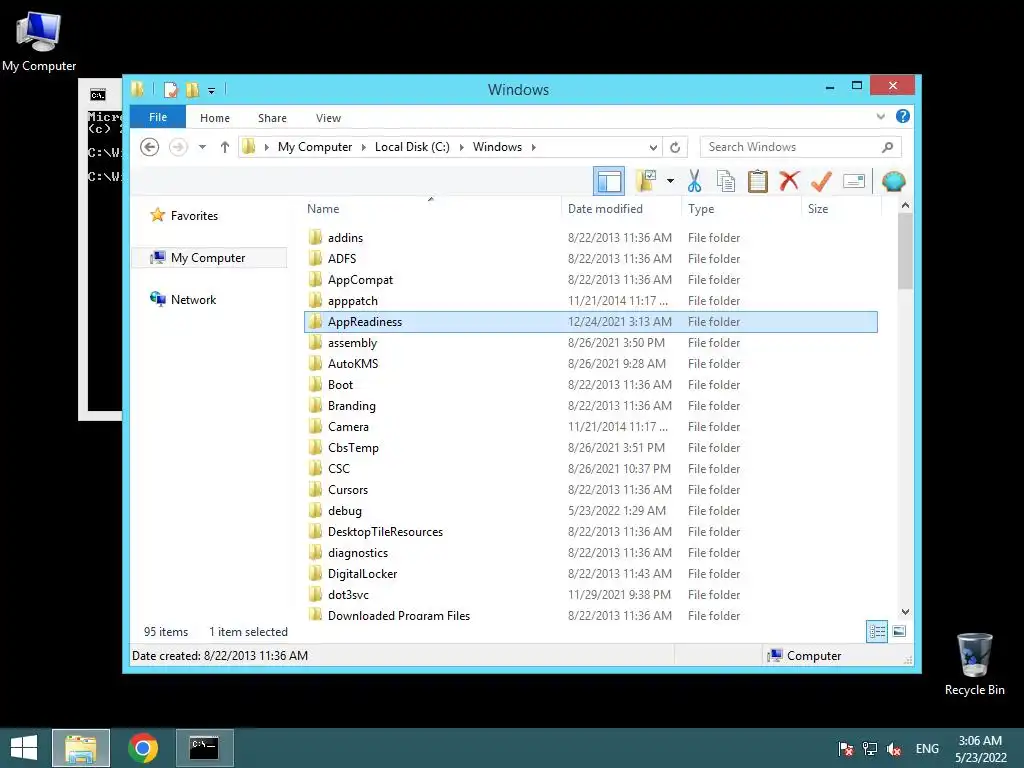Select the assembly folder
Viewport: 1024px width, 768px height.
pos(591,343)
